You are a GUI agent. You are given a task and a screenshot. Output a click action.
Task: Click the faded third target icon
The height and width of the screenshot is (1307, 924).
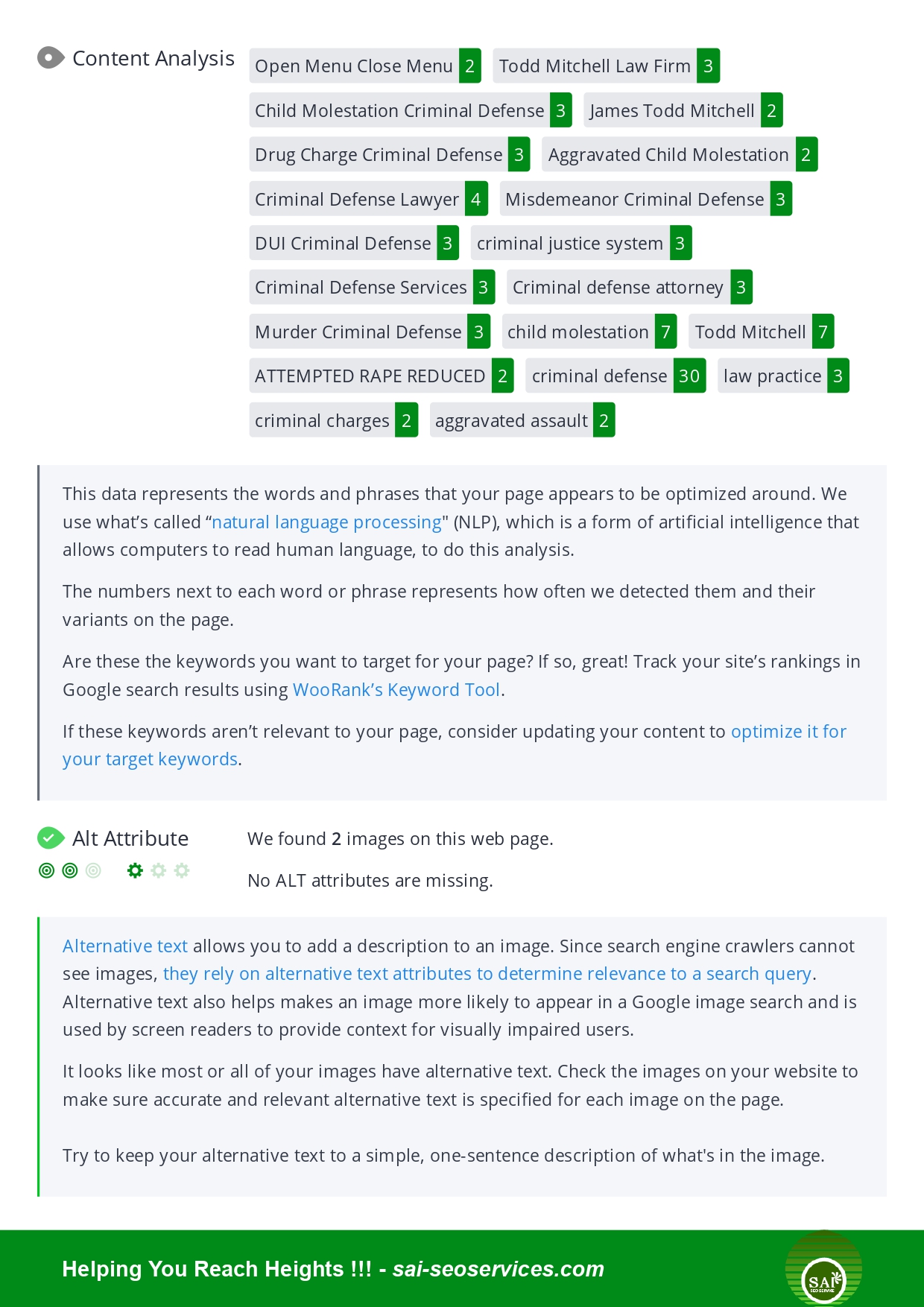coord(93,870)
